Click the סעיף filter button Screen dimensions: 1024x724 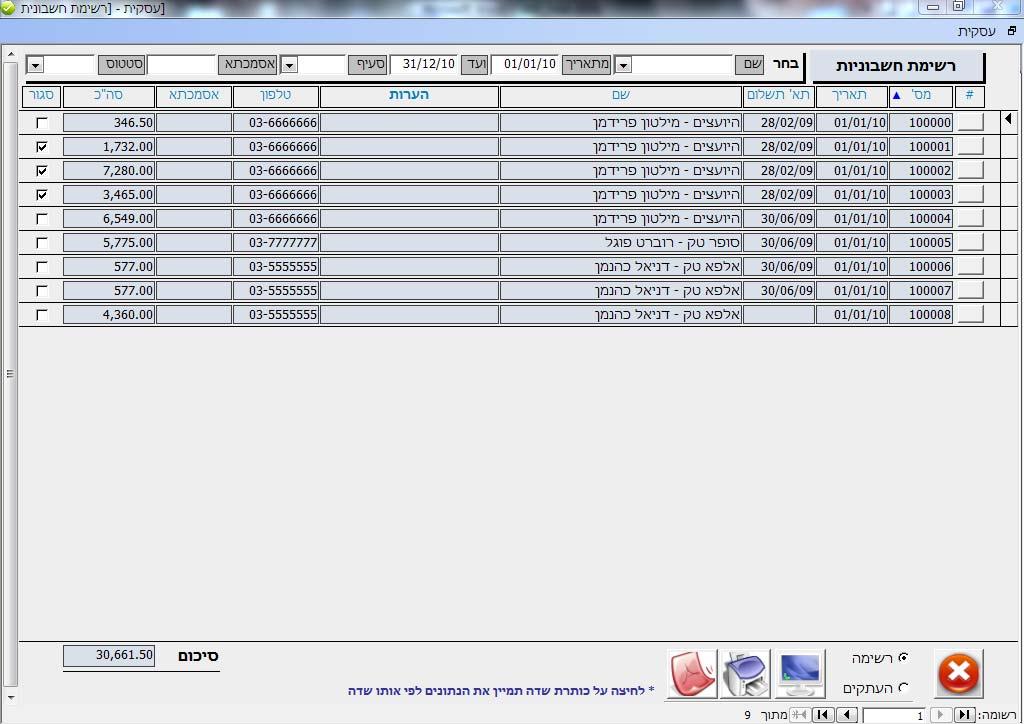pos(368,65)
